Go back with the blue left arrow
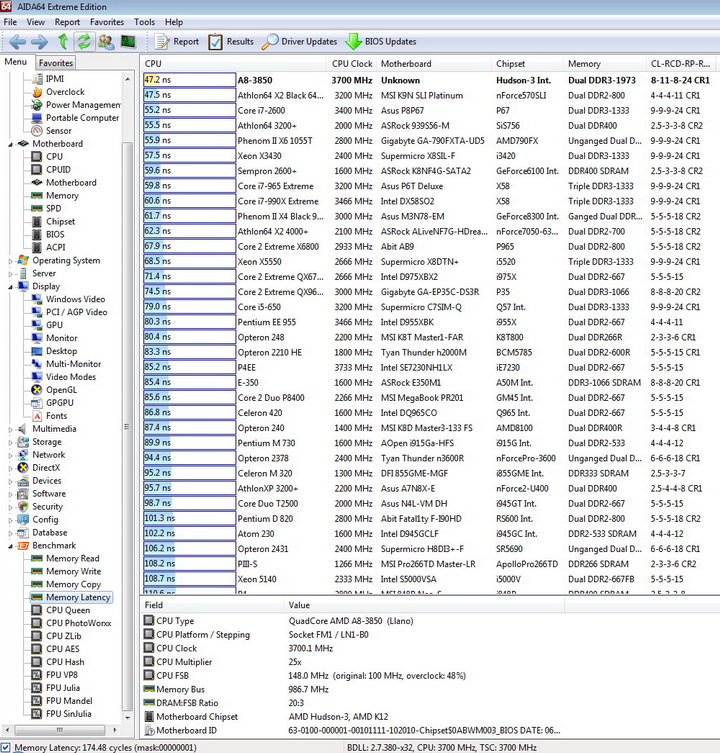Viewport: 720px width, 753px height. [17, 42]
